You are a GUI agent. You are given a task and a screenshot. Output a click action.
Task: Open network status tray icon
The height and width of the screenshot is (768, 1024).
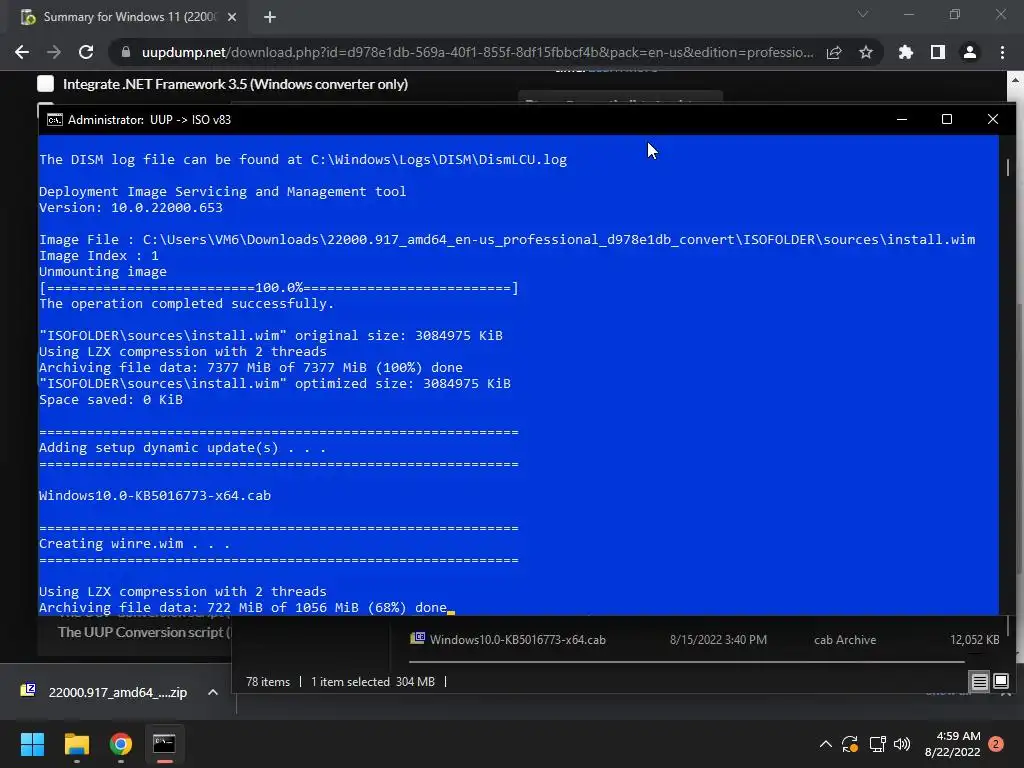877,744
